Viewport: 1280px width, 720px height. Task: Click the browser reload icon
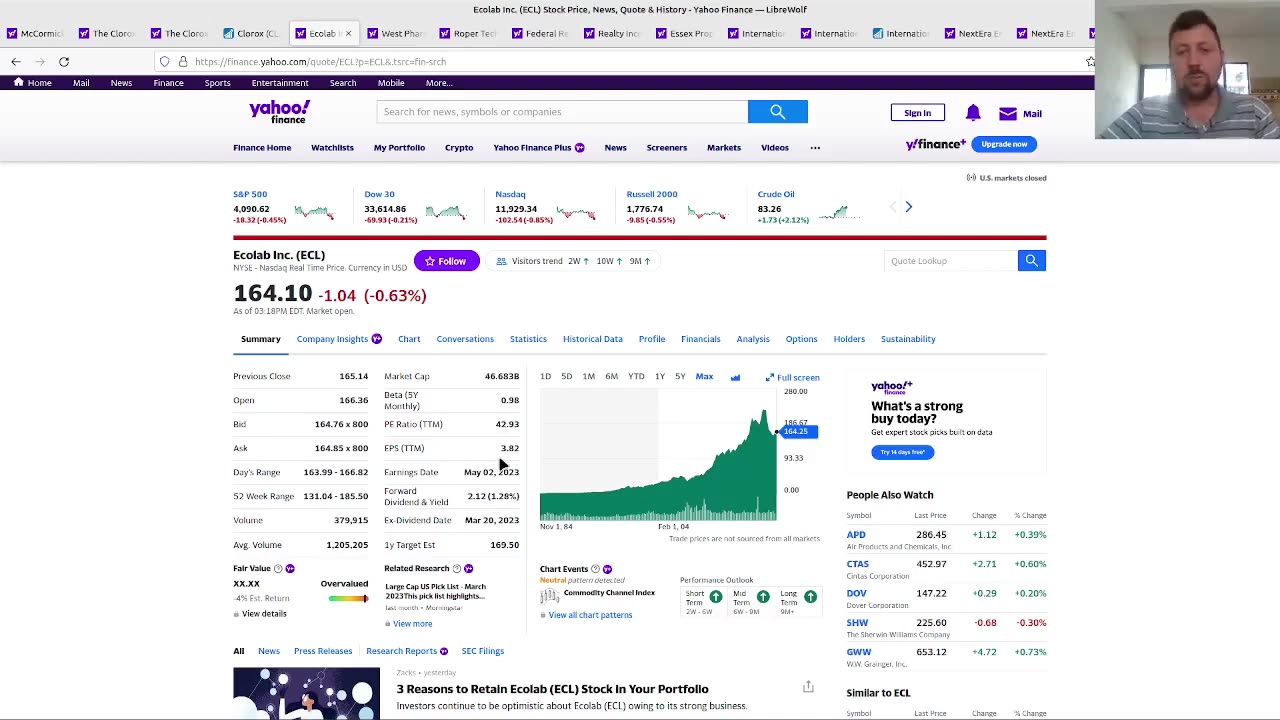pyautogui.click(x=63, y=62)
